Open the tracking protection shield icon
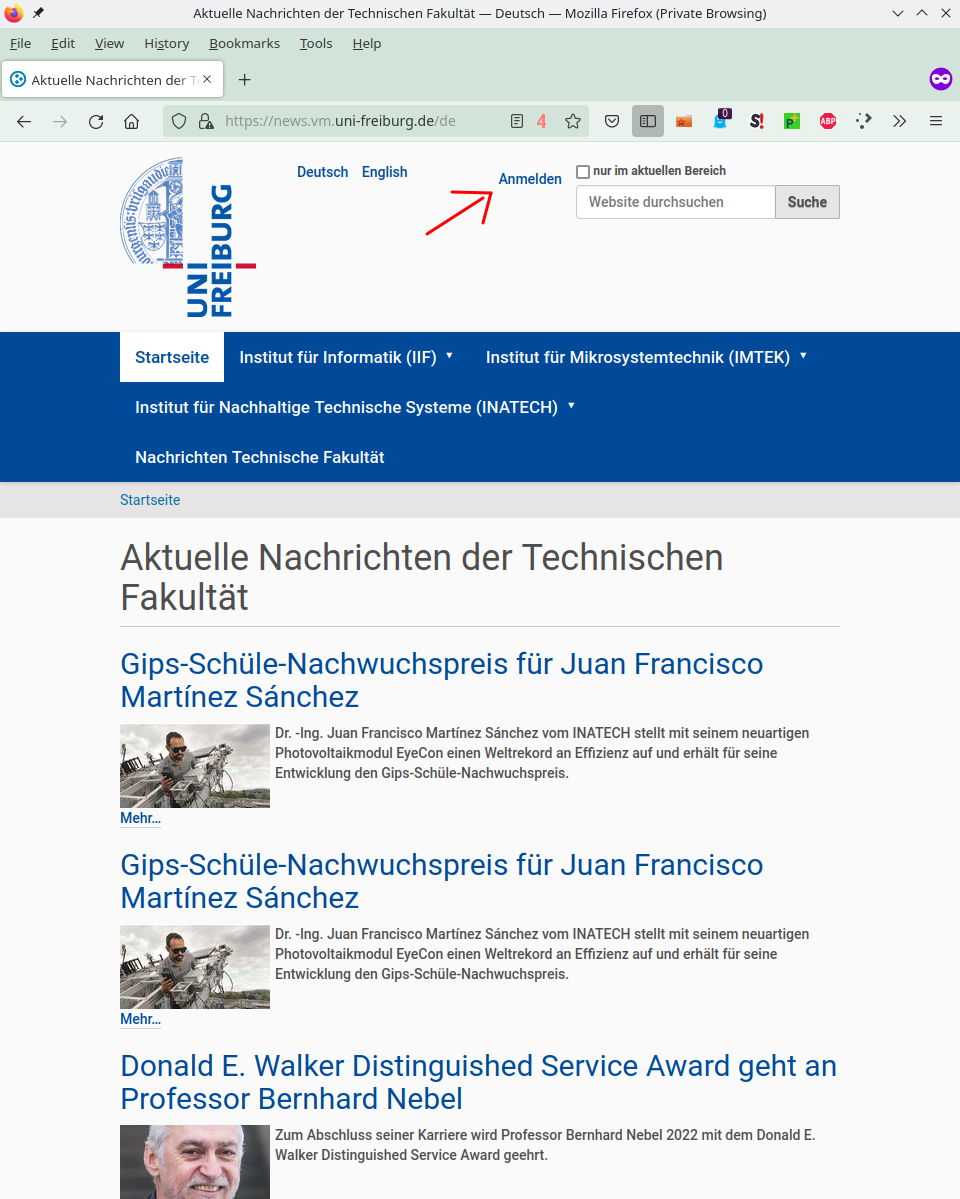The height and width of the screenshot is (1199, 960). click(179, 121)
